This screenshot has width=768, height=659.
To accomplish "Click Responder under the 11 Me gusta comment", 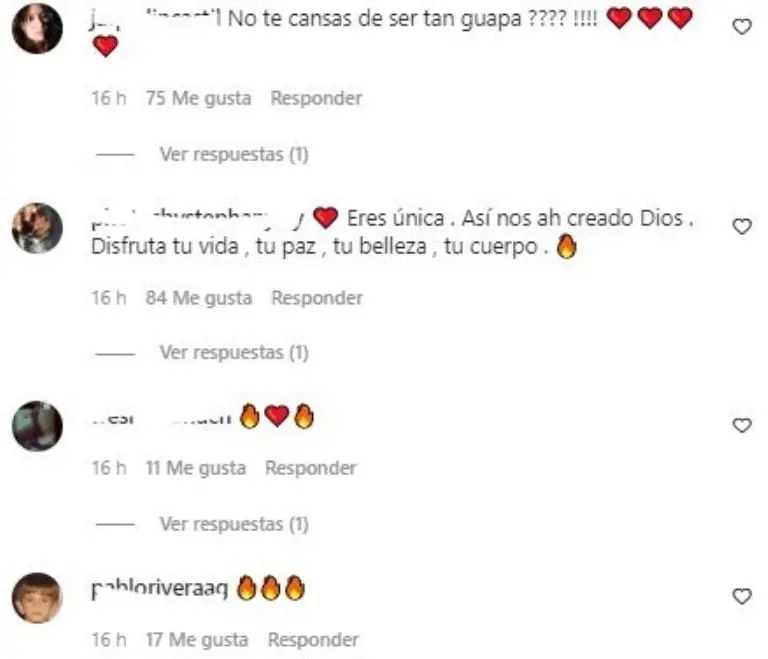I will [311, 468].
